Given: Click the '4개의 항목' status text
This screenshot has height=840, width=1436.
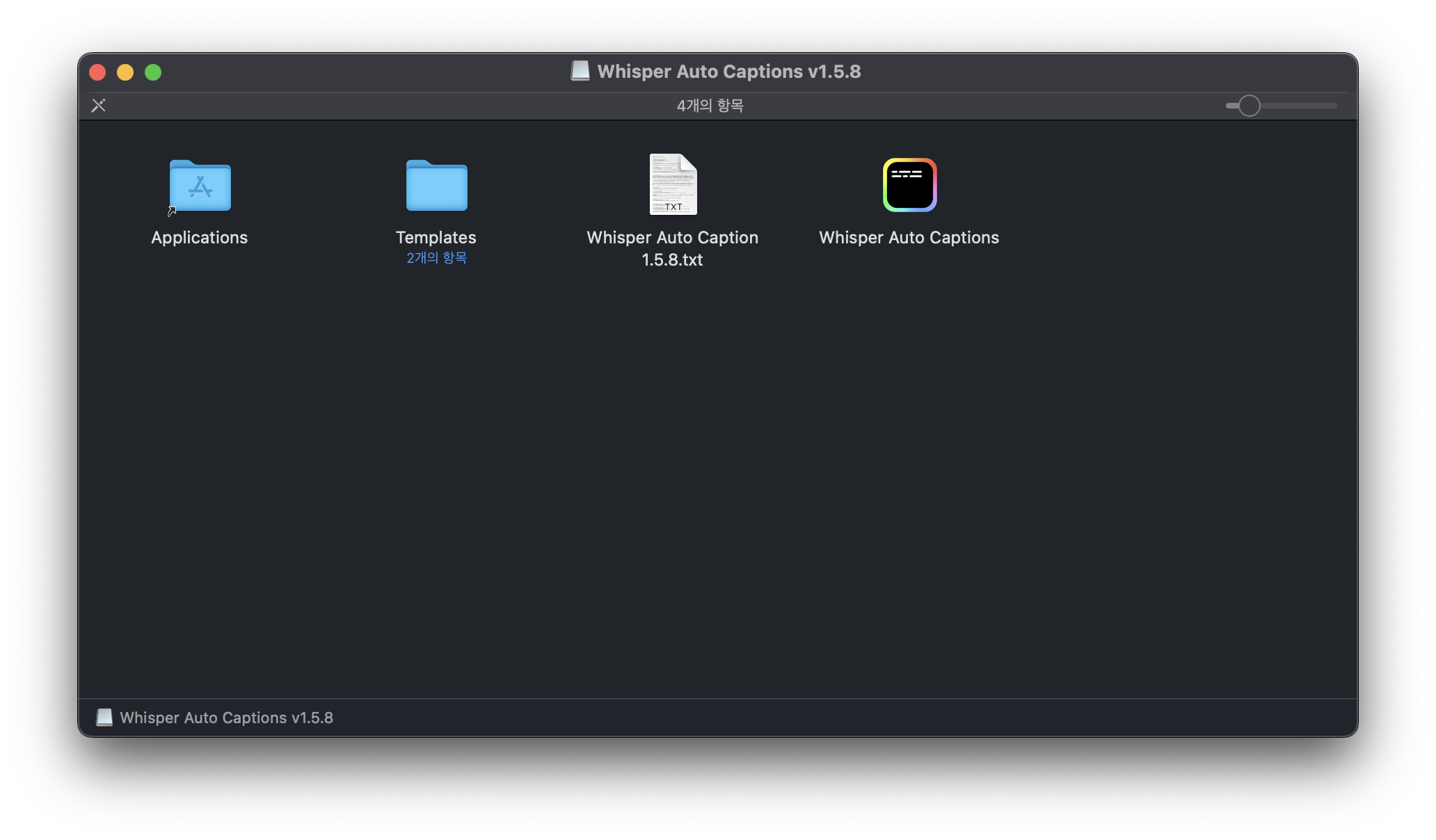Looking at the screenshot, I should pos(710,106).
